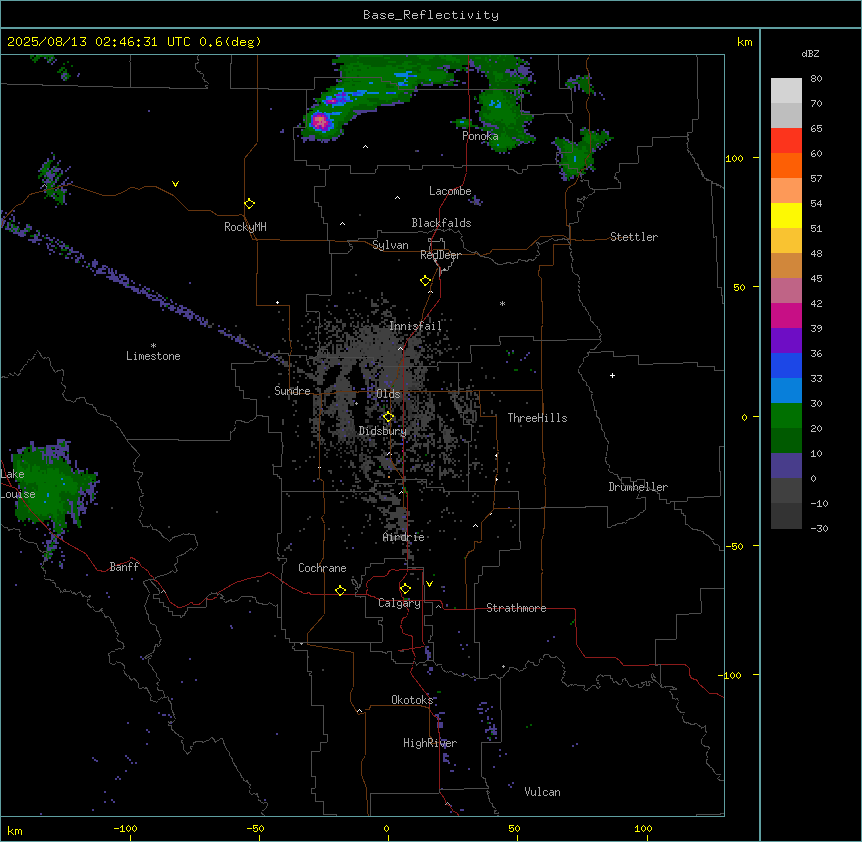Pick the orange 60-57 dBZ legend swatch

(786, 165)
